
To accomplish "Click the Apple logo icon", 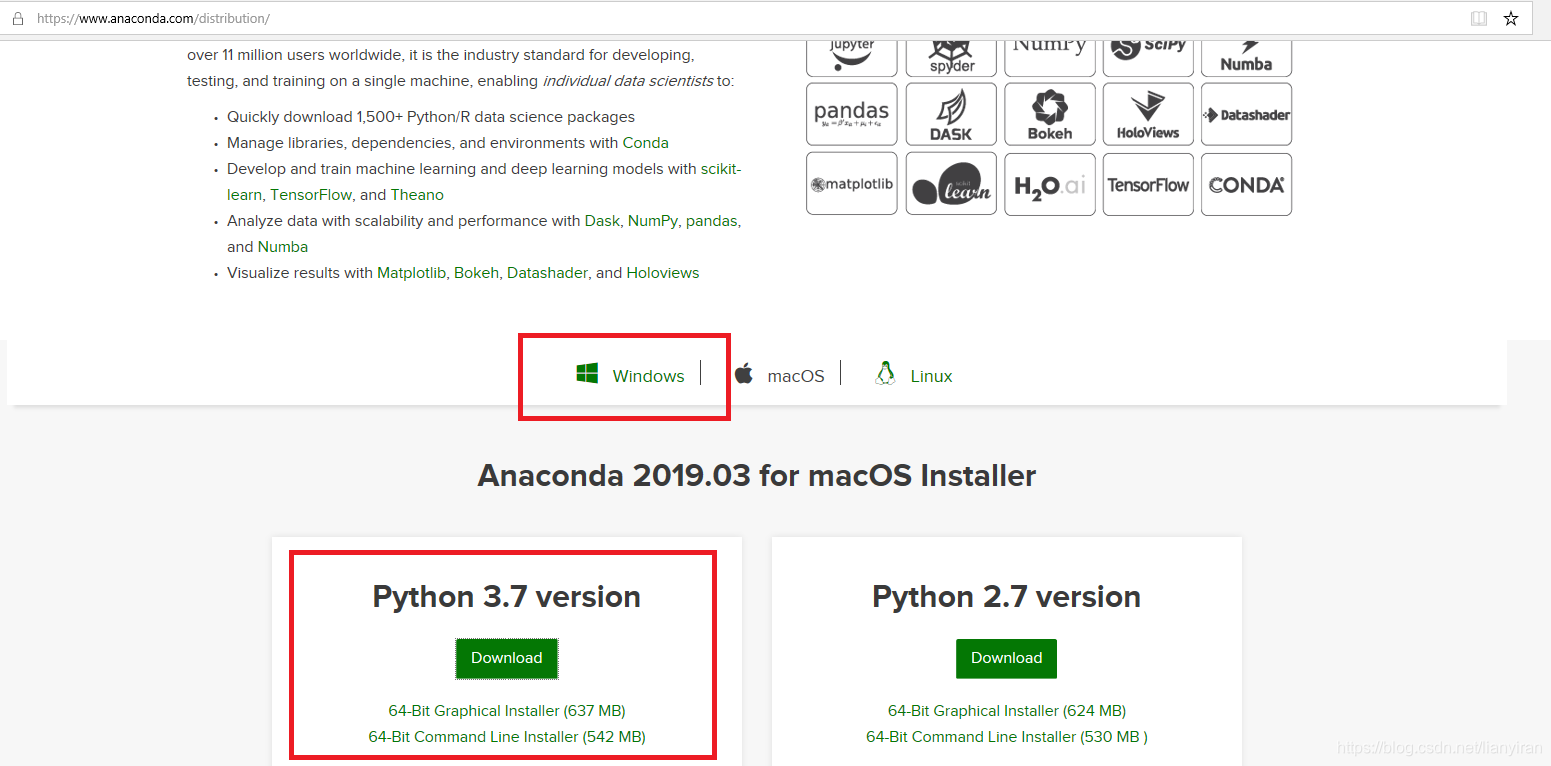I will 743,374.
